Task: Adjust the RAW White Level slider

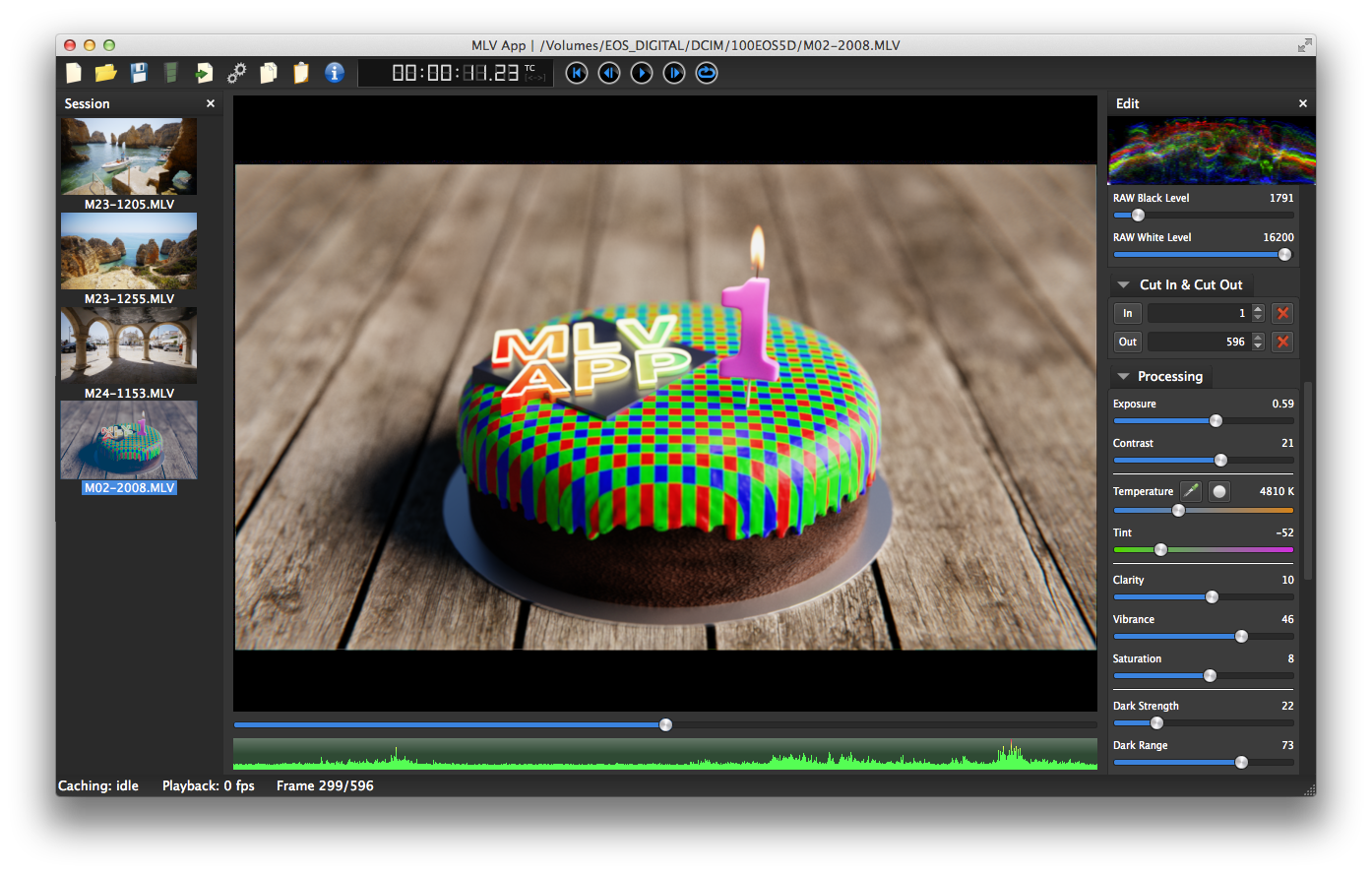Action: pyautogui.click(x=1204, y=255)
